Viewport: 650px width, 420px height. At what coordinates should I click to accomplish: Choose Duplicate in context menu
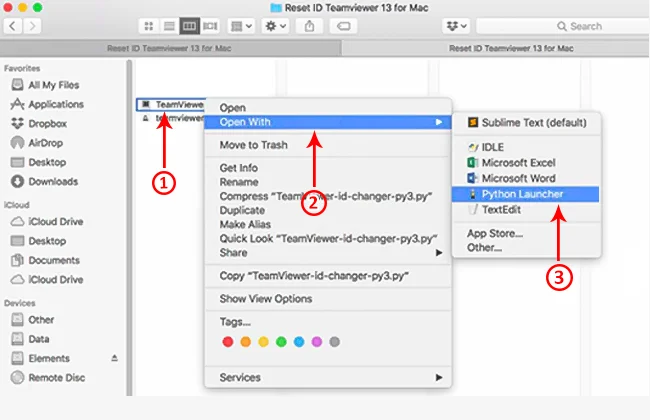(x=327, y=210)
